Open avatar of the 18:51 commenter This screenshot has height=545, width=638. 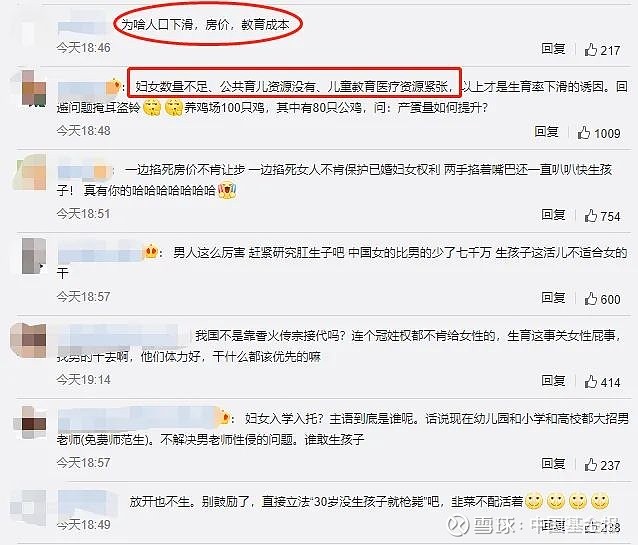(31, 172)
